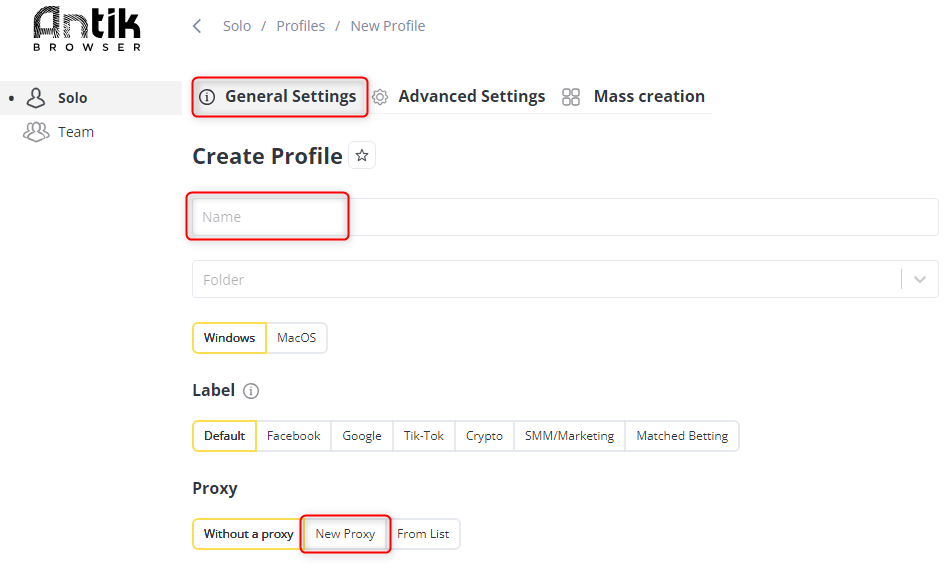The image size is (951, 573).
Task: Pick the Crypto label option
Action: coord(484,436)
